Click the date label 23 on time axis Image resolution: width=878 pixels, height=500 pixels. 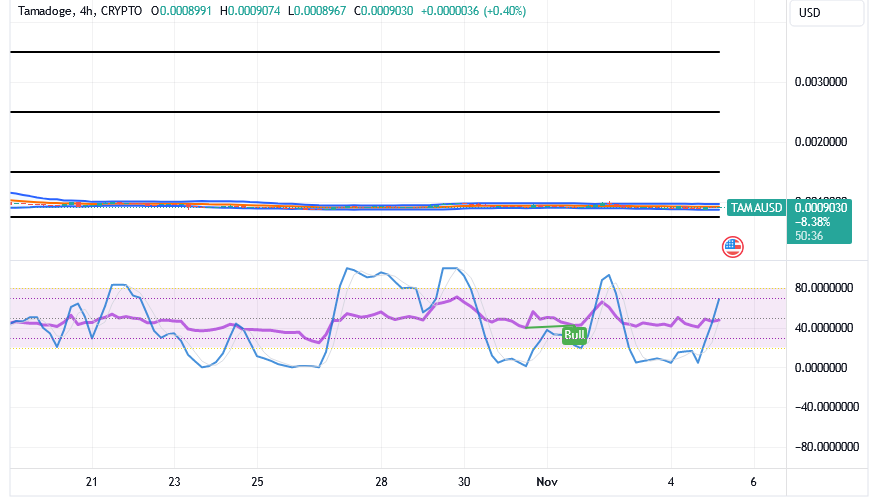click(x=174, y=482)
